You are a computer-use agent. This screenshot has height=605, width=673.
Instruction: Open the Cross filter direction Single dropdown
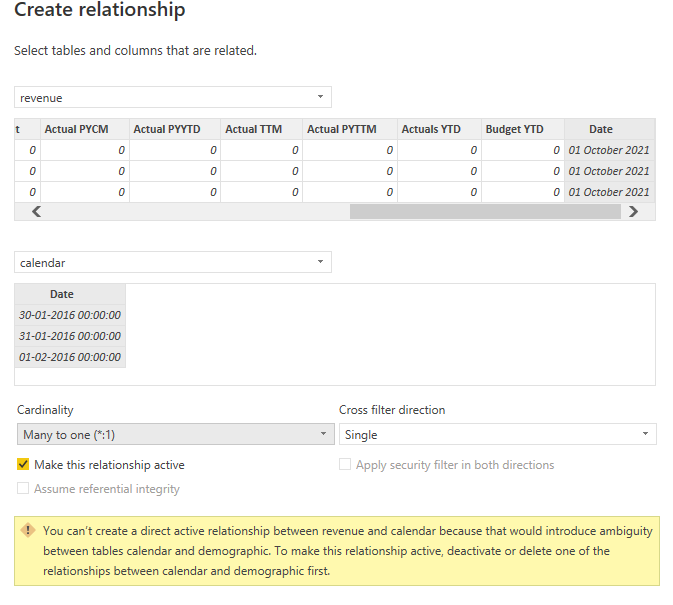(497, 434)
